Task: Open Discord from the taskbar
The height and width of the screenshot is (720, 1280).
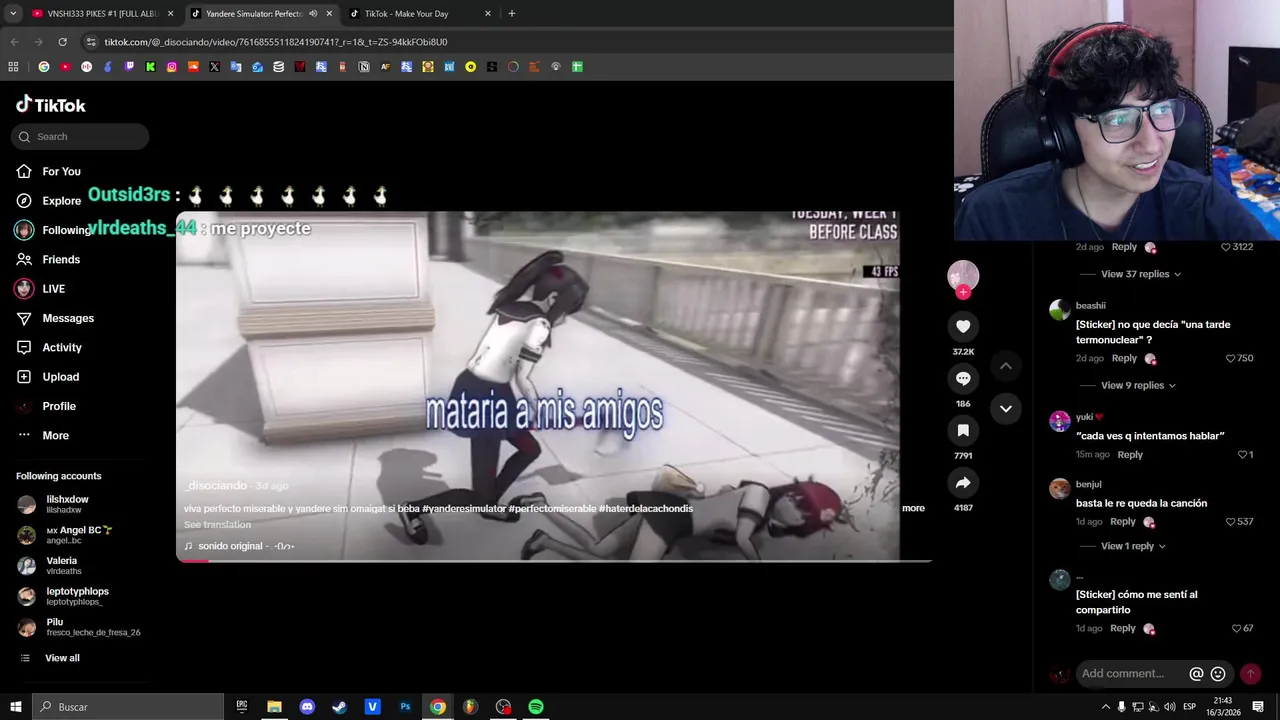Action: pos(307,707)
